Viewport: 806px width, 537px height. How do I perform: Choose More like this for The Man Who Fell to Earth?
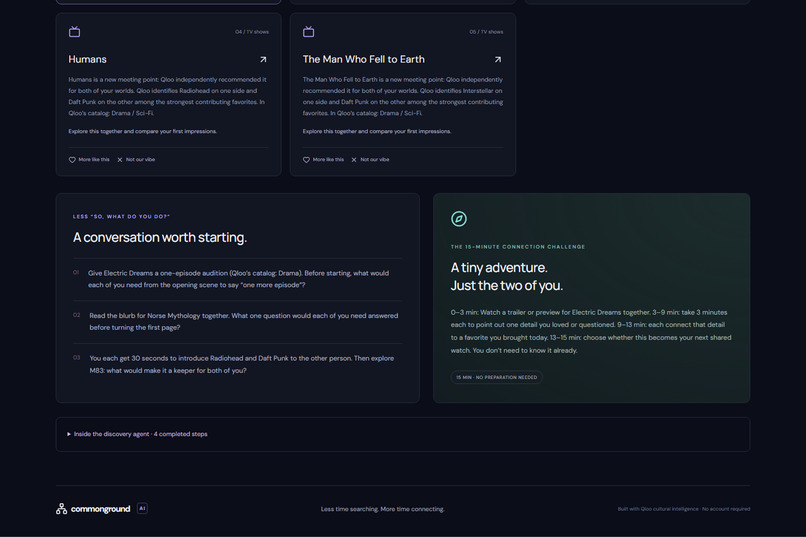(x=323, y=160)
